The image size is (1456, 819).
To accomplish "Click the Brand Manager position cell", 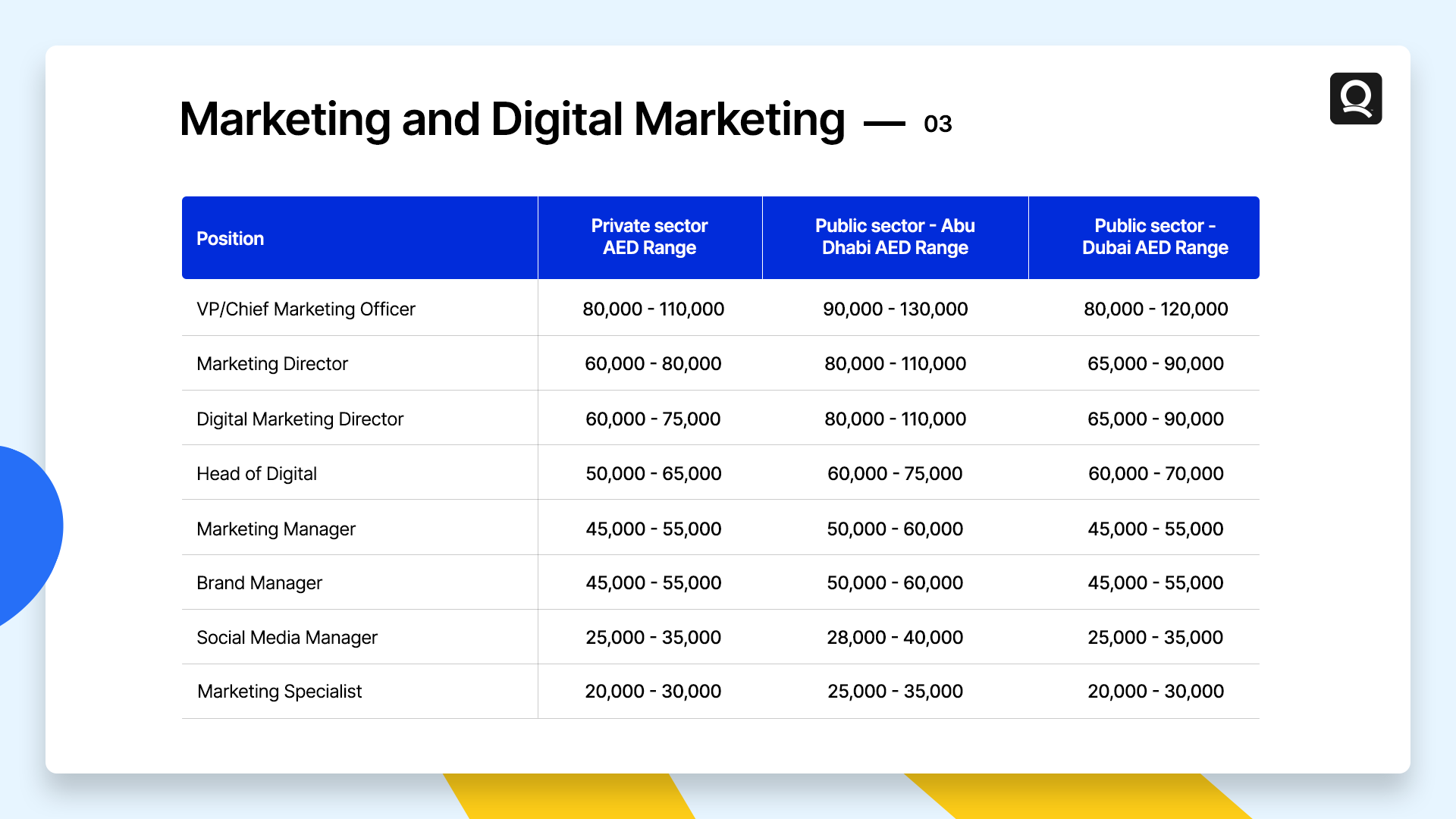I will pyautogui.click(x=259, y=583).
